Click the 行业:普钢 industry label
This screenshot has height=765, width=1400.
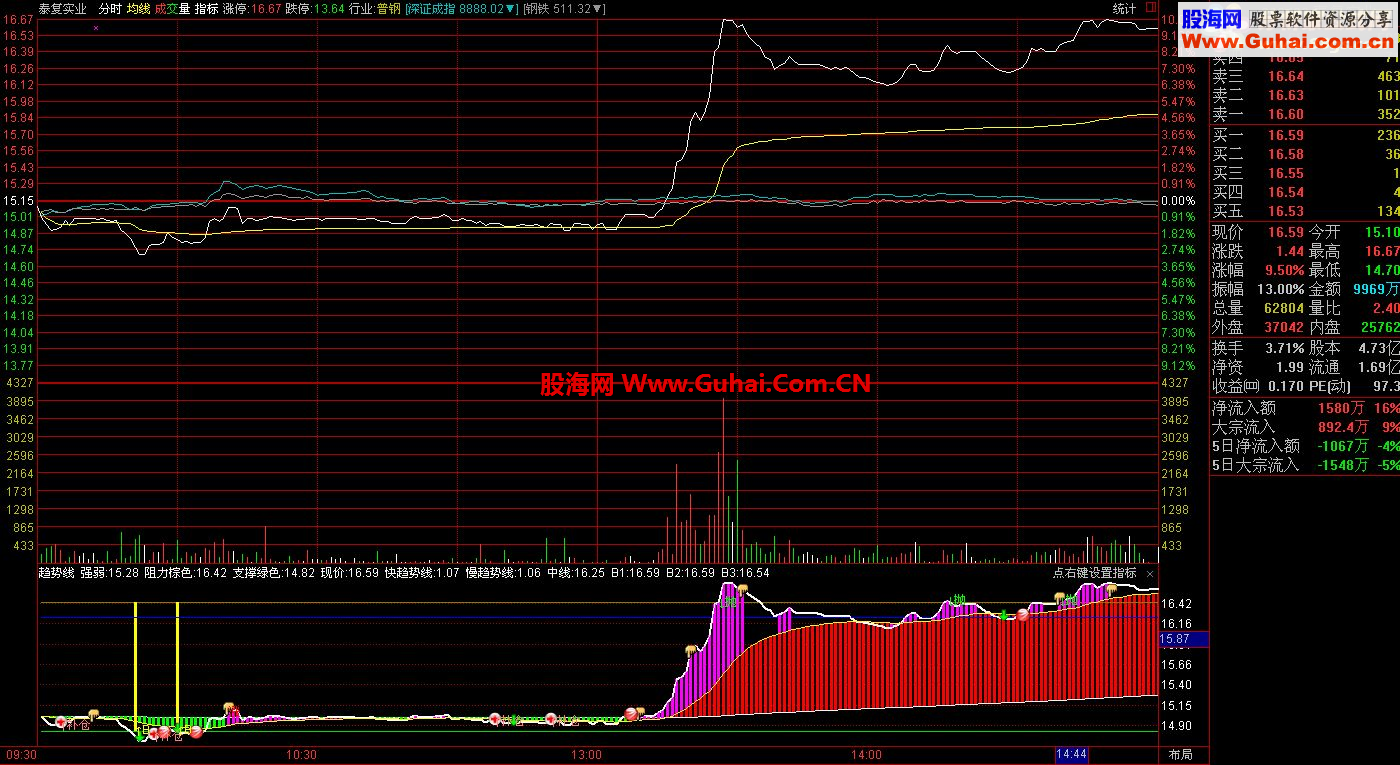click(374, 8)
